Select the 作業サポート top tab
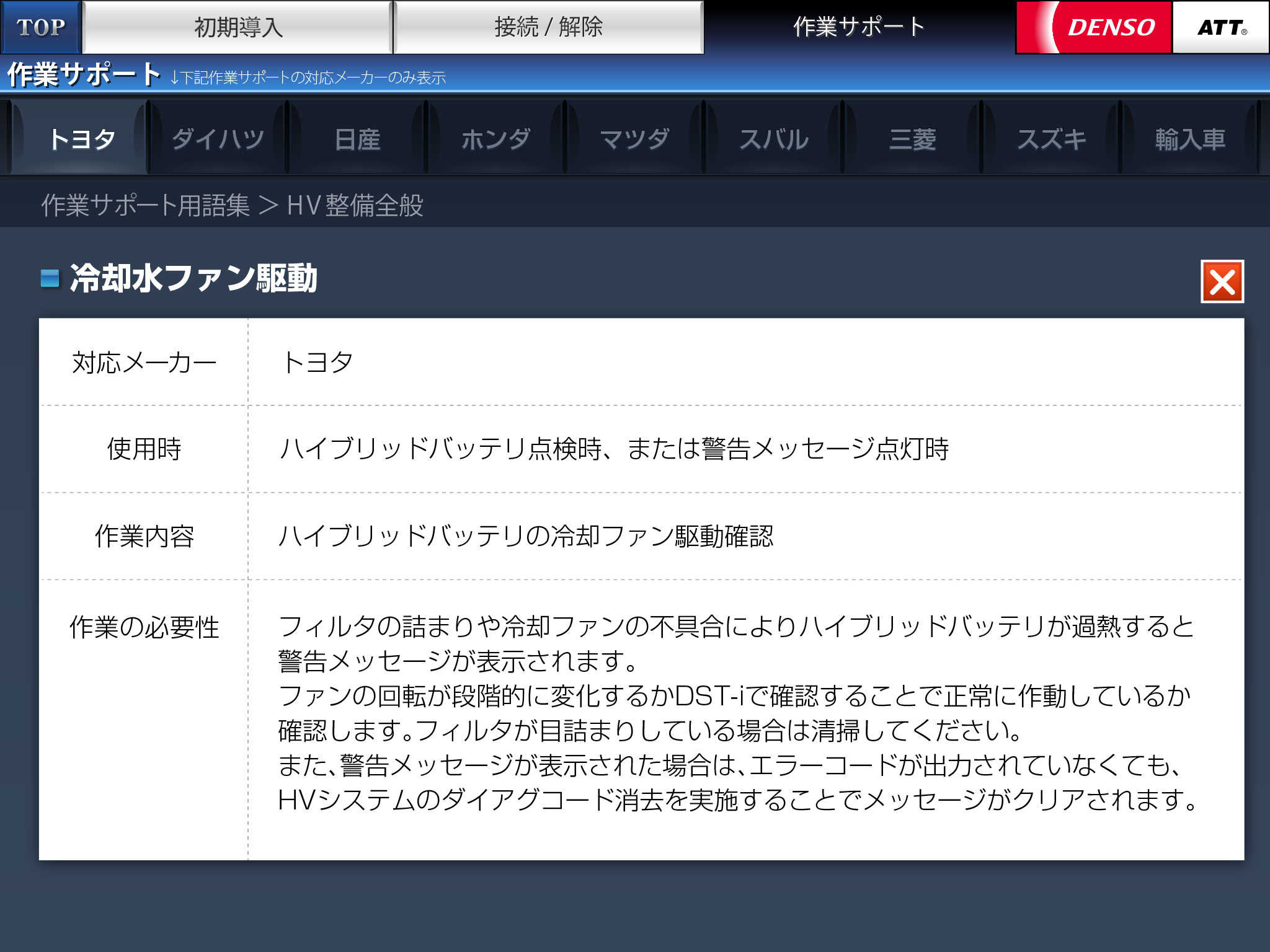Image resolution: width=1270 pixels, height=952 pixels. 859,27
